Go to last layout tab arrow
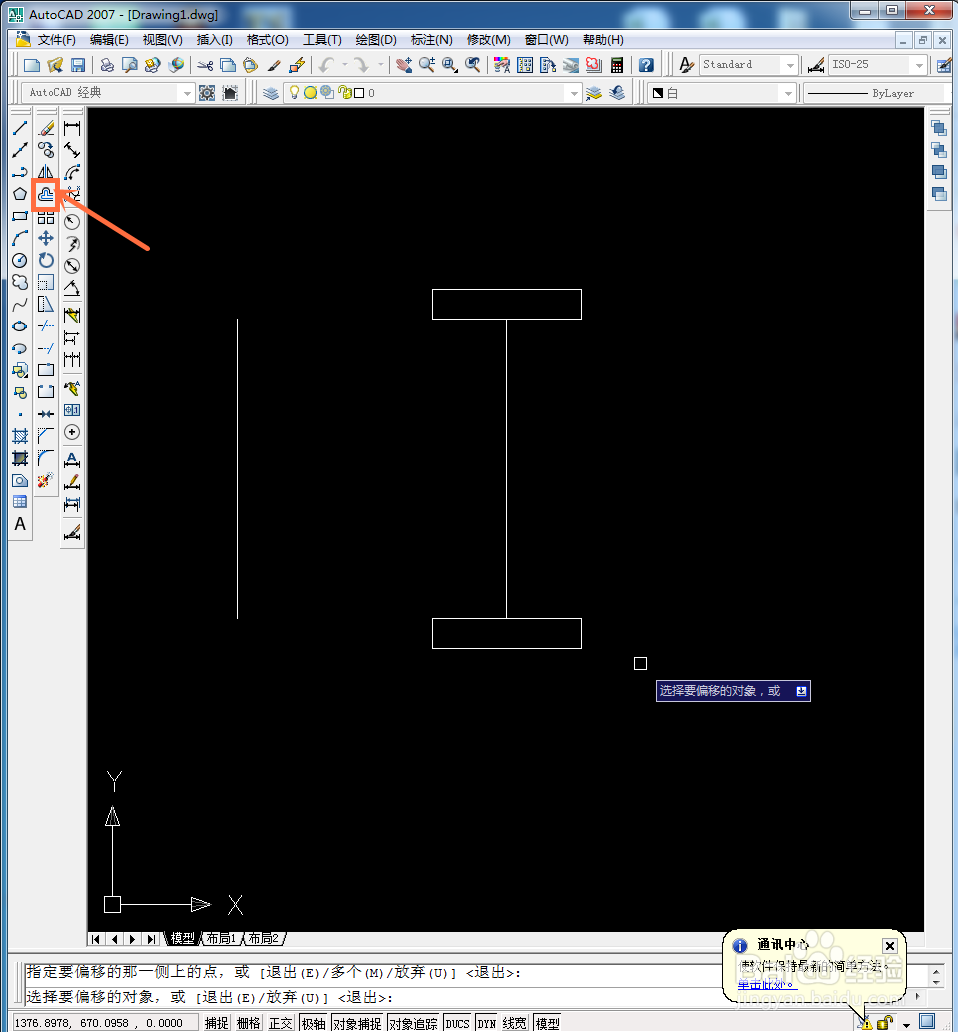The height and width of the screenshot is (1032, 958). point(152,939)
